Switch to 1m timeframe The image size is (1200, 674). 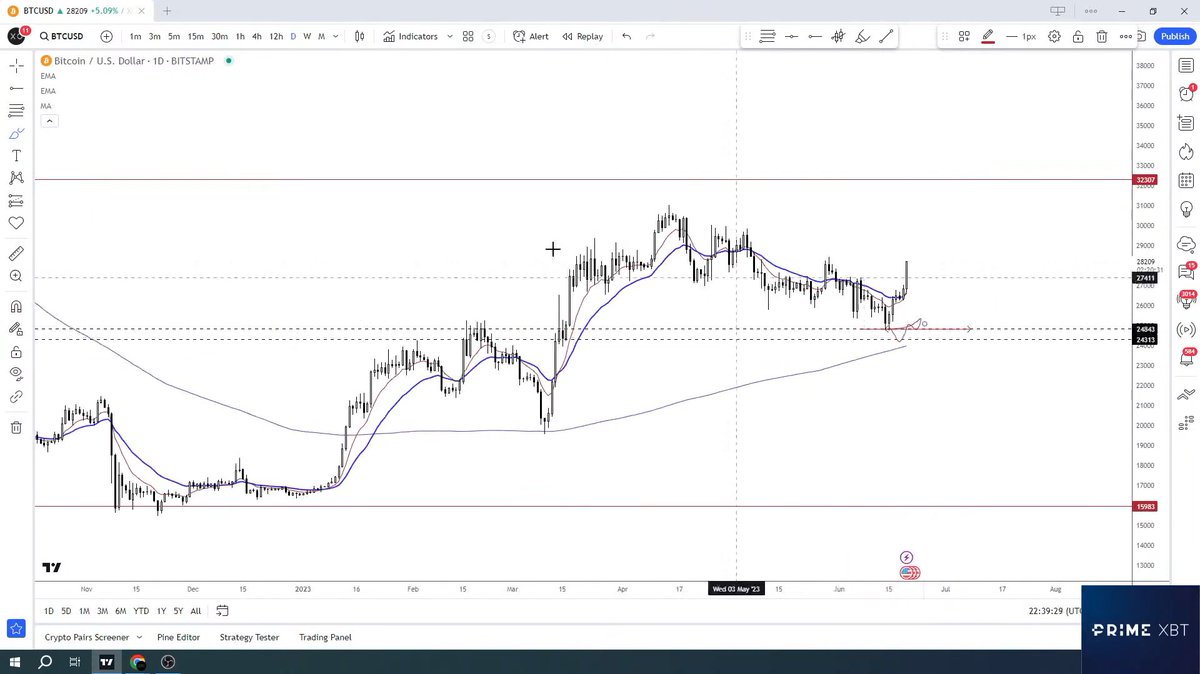(135, 36)
